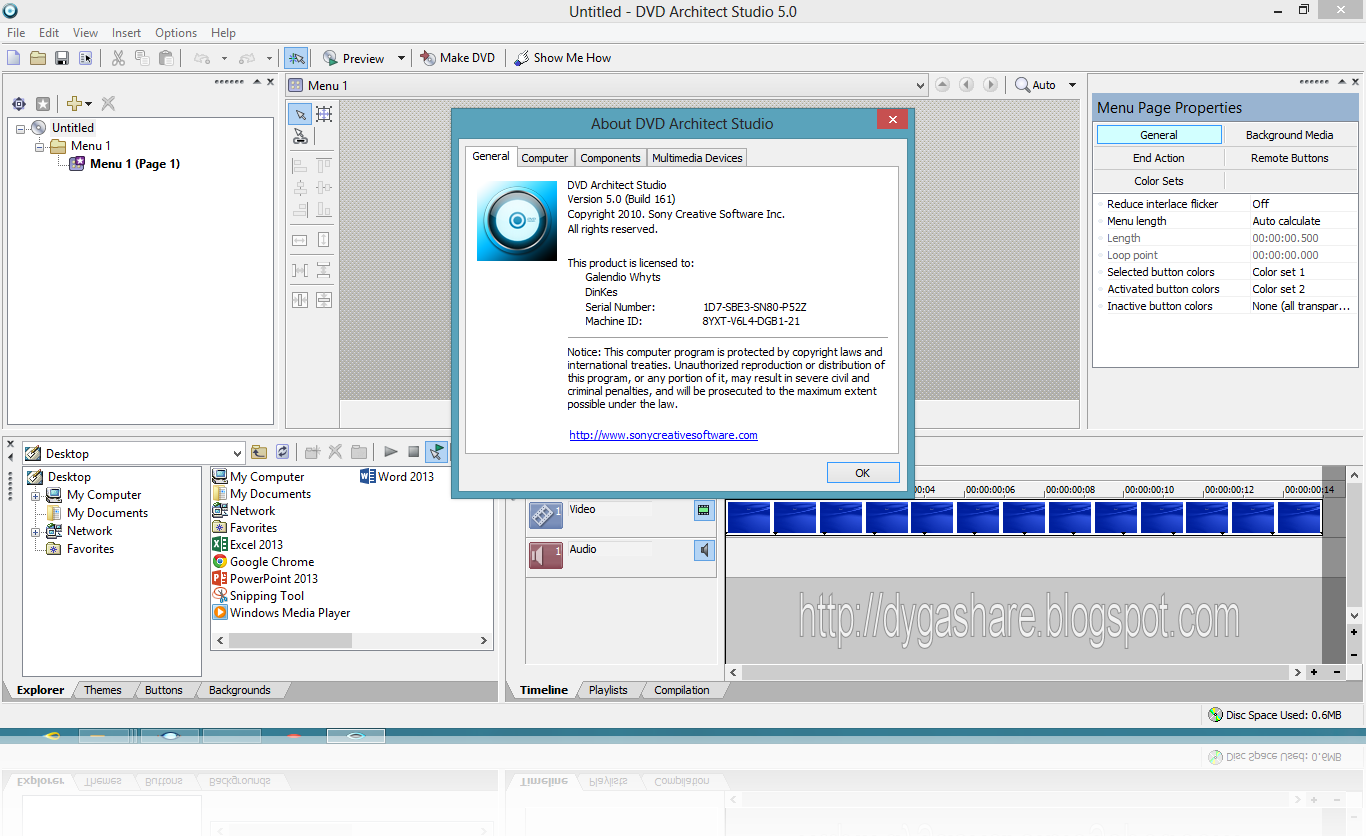The width and height of the screenshot is (1366, 836).
Task: Open the Desktop location dropdown
Action: point(237,453)
